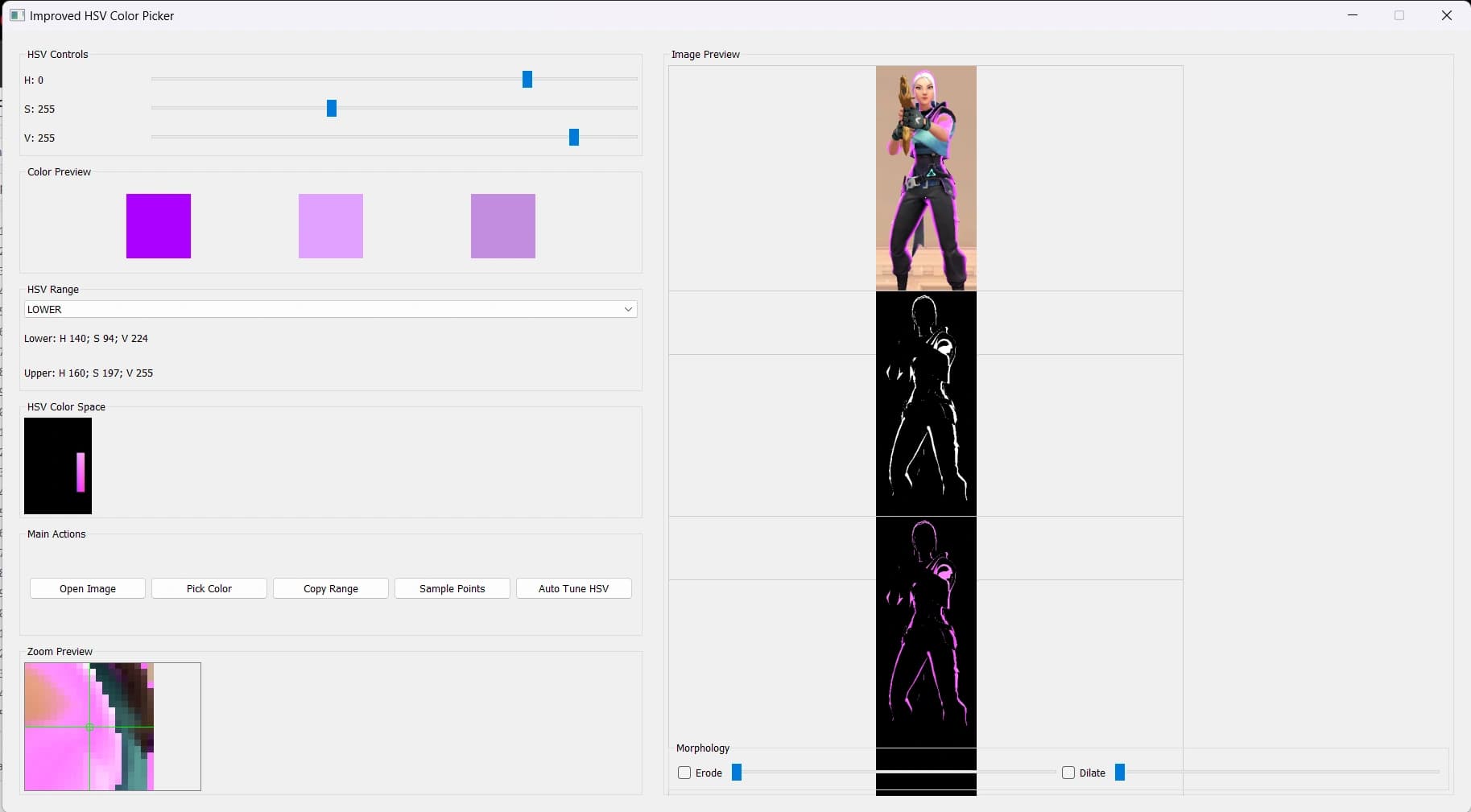This screenshot has width=1471, height=812.
Task: Enable the Dilate morphology checkbox
Action: 1068,773
